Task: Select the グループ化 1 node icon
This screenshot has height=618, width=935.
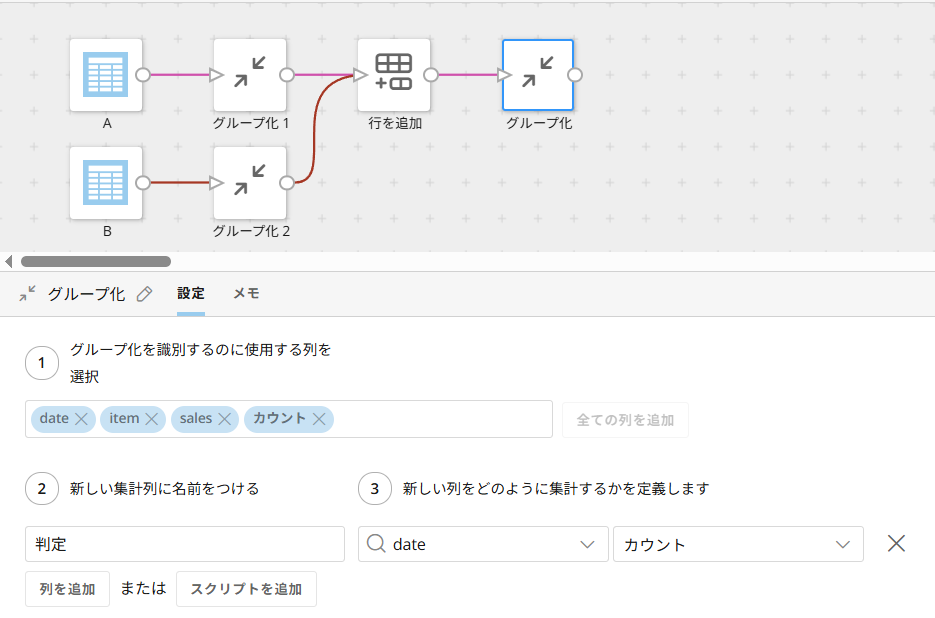Action: (250, 75)
